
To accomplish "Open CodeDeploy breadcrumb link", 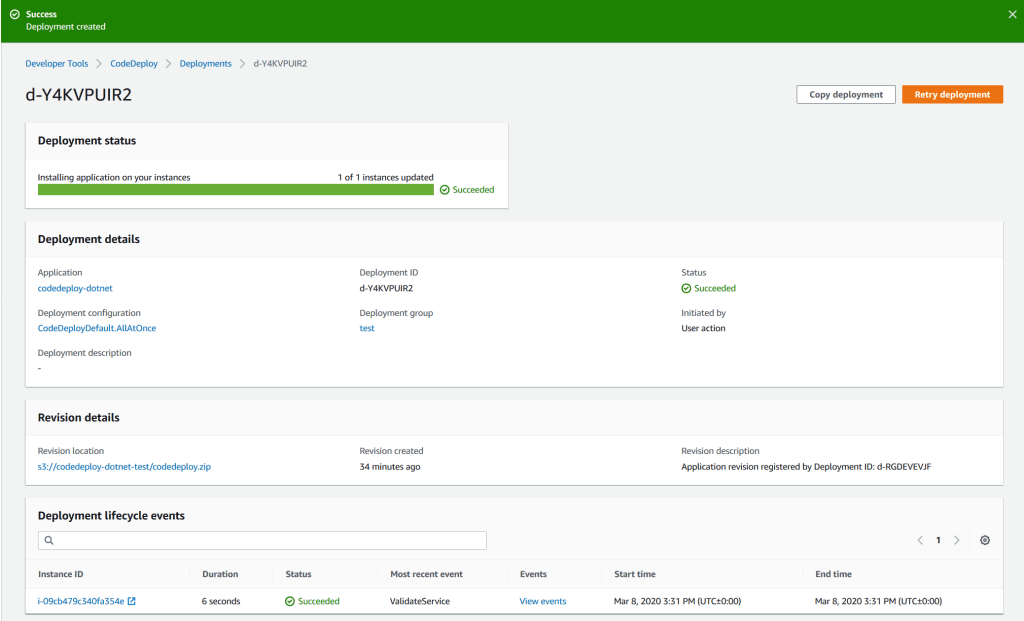I will coord(134,64).
